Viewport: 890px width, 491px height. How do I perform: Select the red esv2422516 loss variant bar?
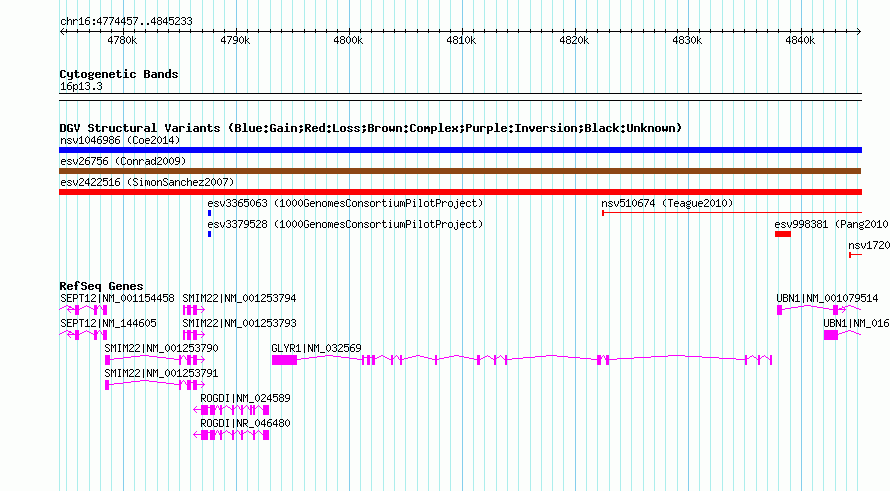460,192
